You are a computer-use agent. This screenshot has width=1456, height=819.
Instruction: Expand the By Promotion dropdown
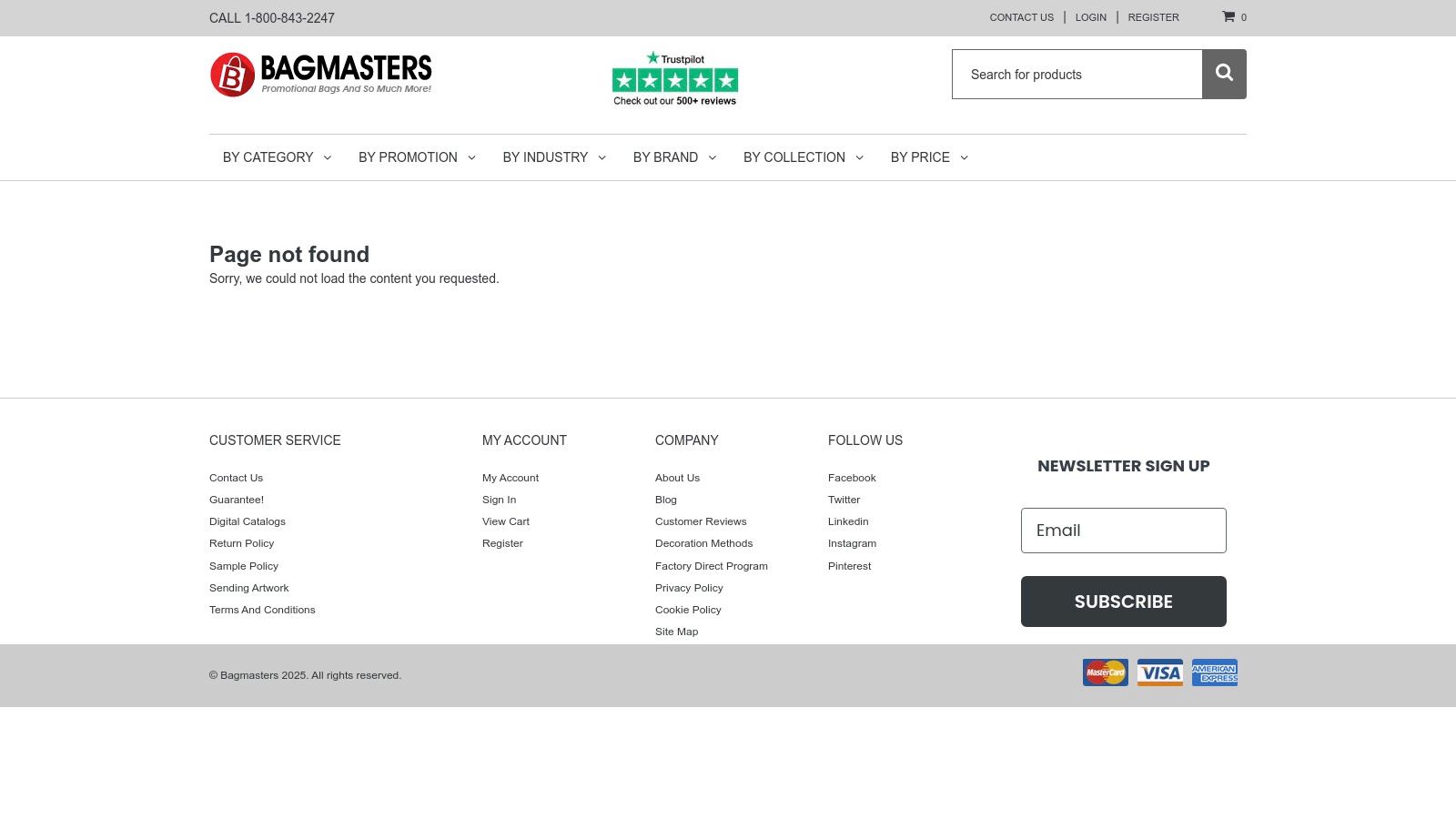point(417,157)
